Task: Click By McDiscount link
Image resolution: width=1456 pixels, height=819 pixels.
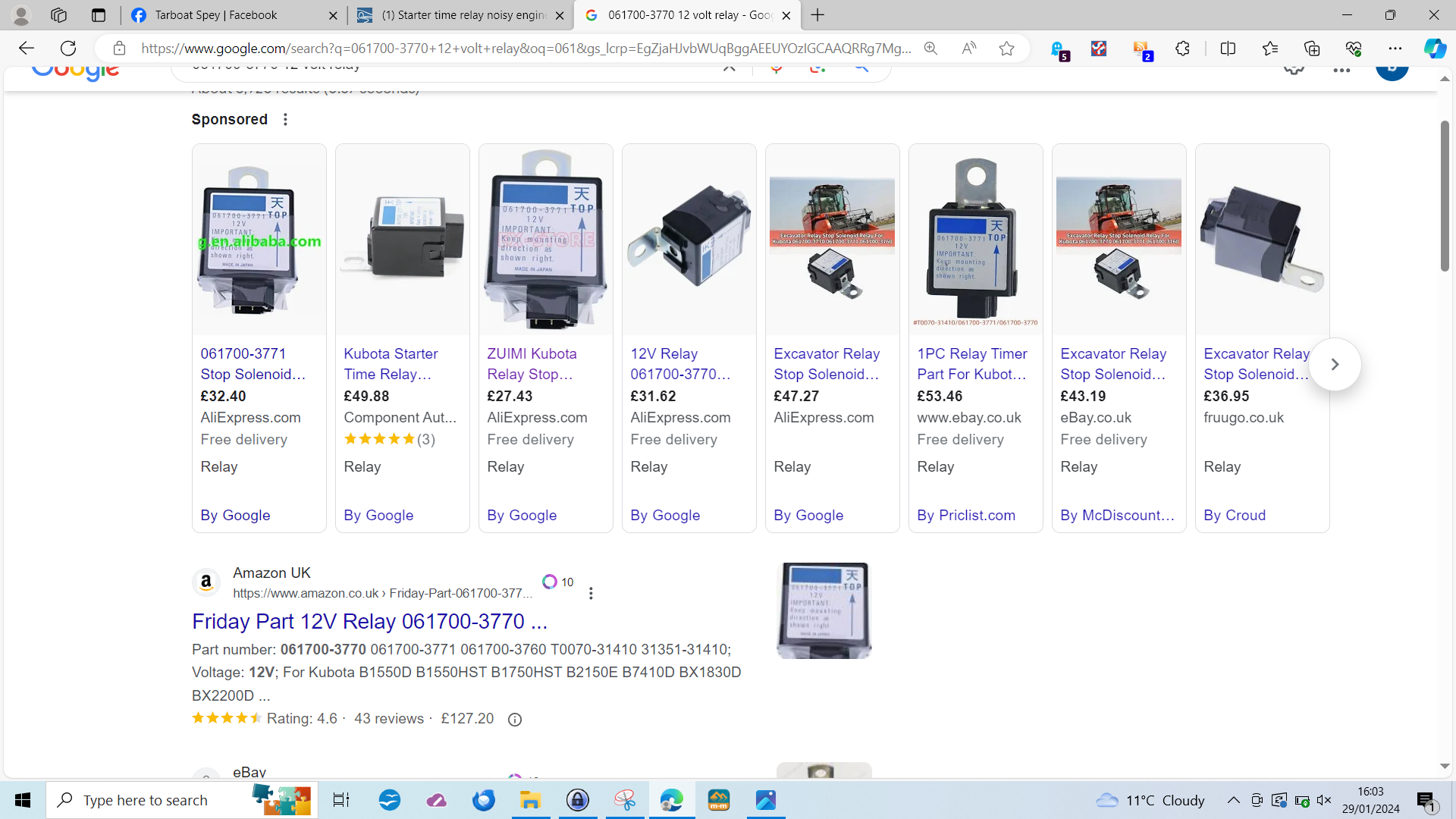Action: [x=1118, y=516]
